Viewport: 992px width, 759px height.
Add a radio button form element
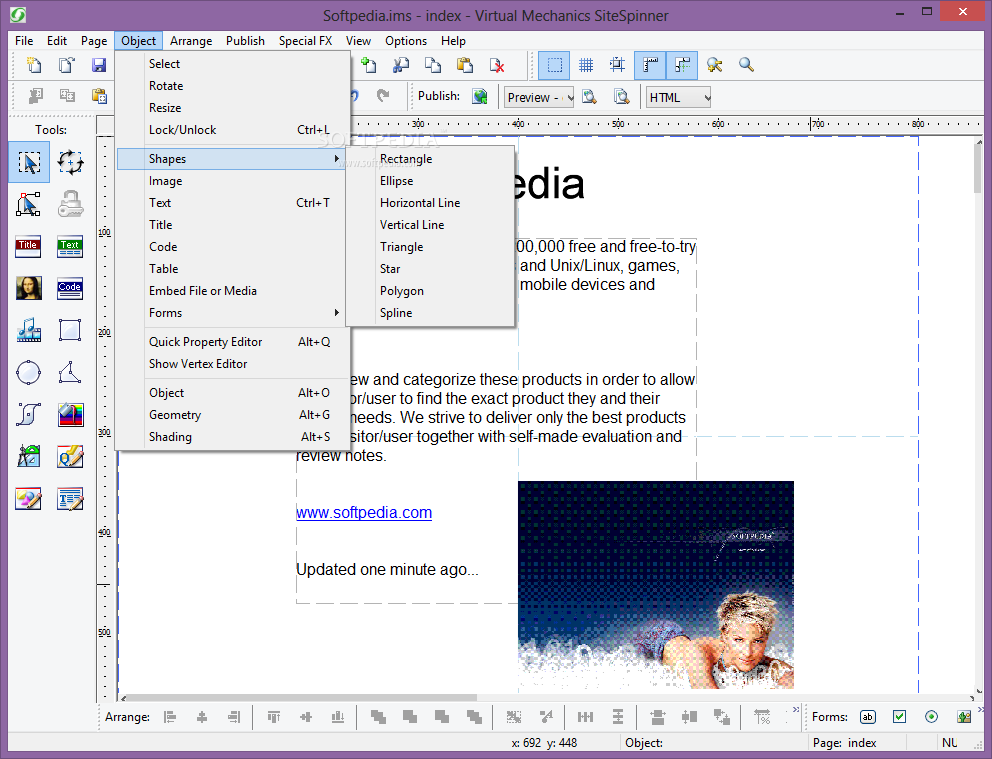tap(931, 717)
